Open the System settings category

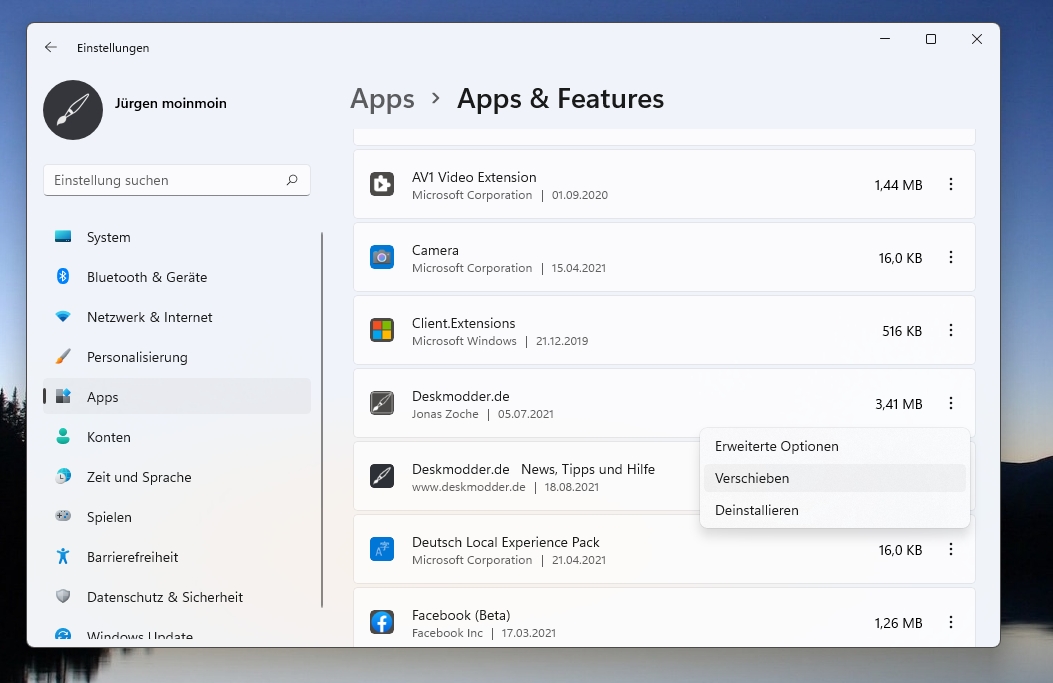point(177,237)
